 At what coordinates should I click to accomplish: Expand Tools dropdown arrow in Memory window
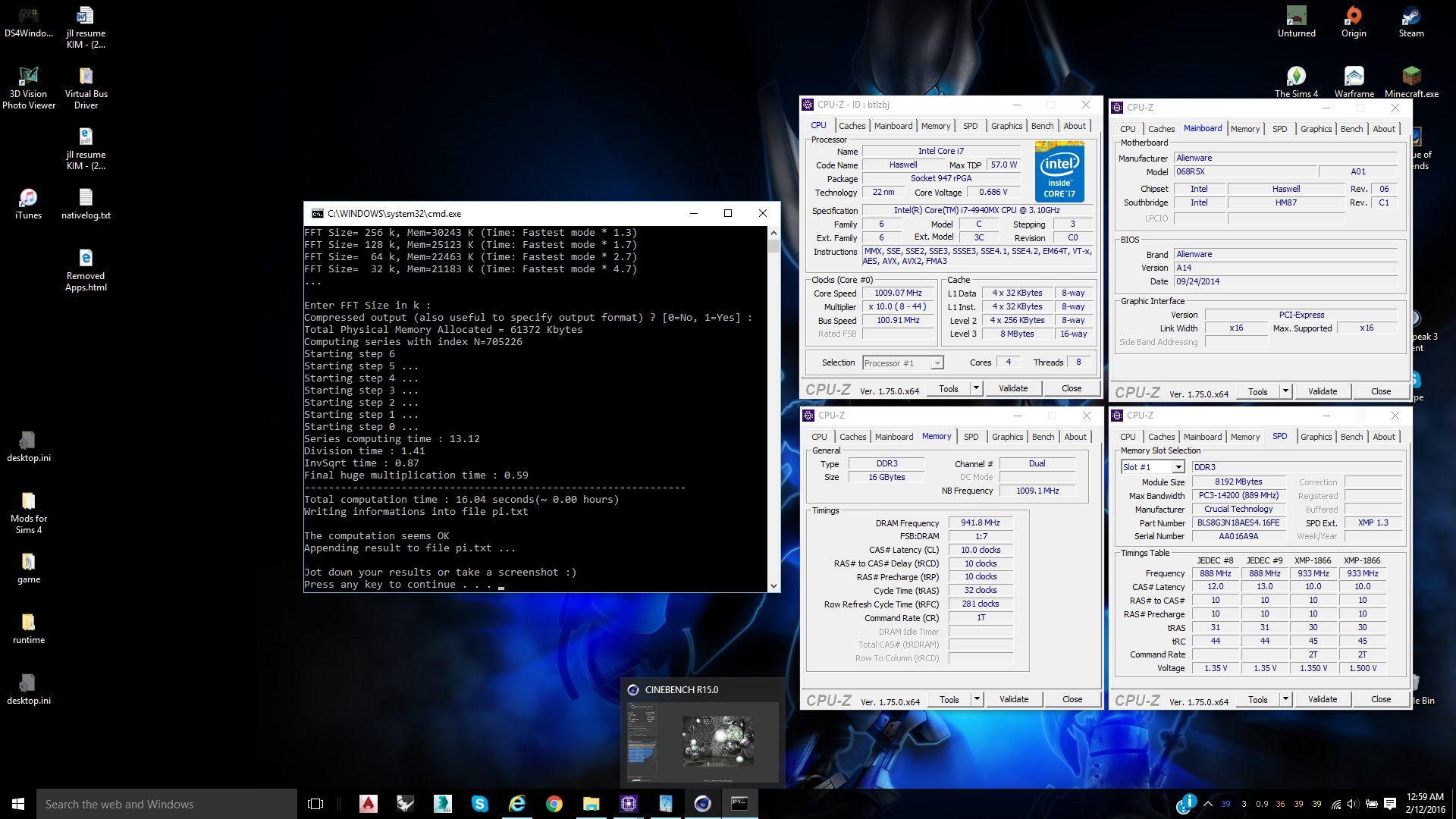pyautogui.click(x=977, y=699)
